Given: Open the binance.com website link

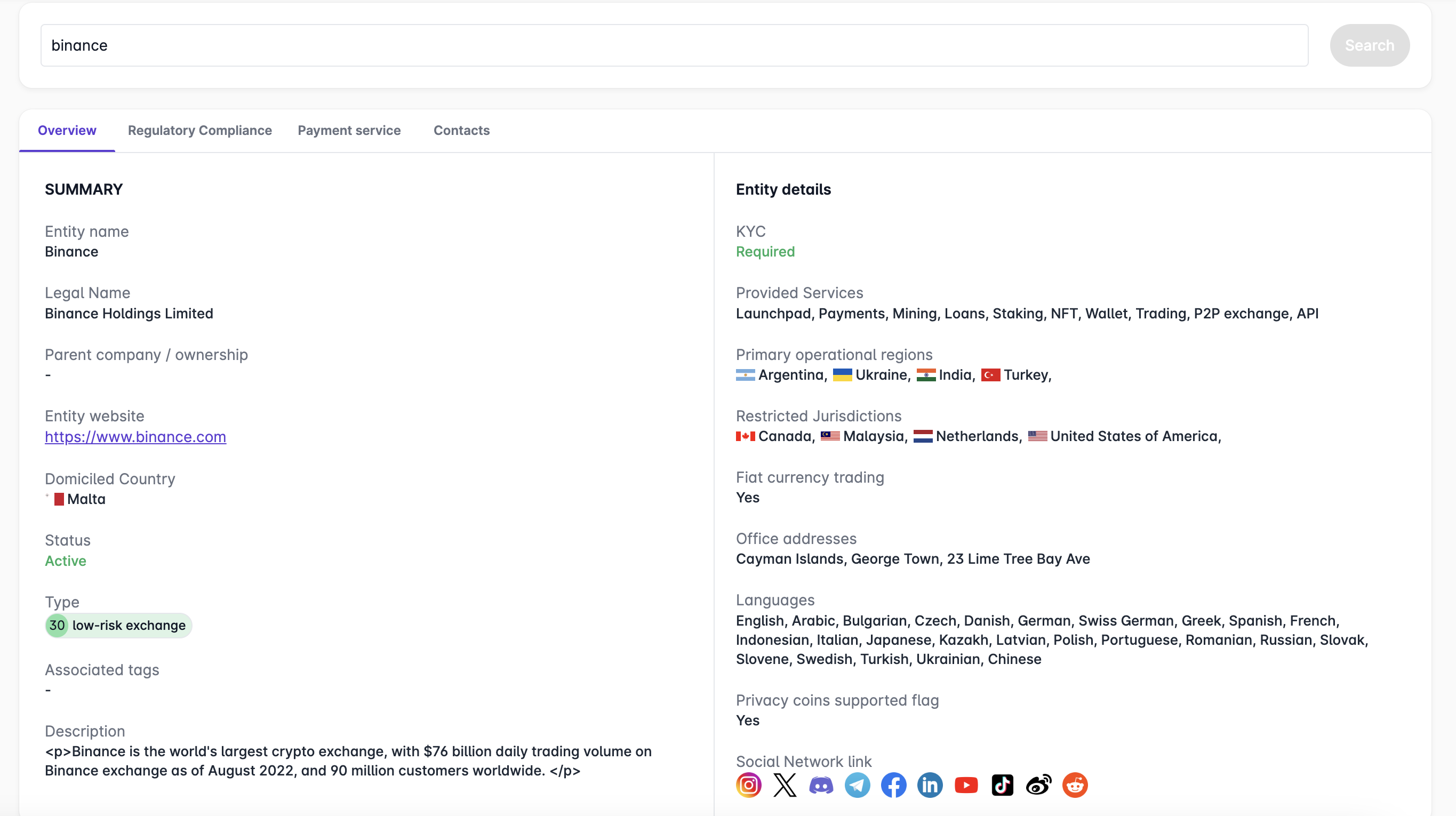Looking at the screenshot, I should 135,437.
